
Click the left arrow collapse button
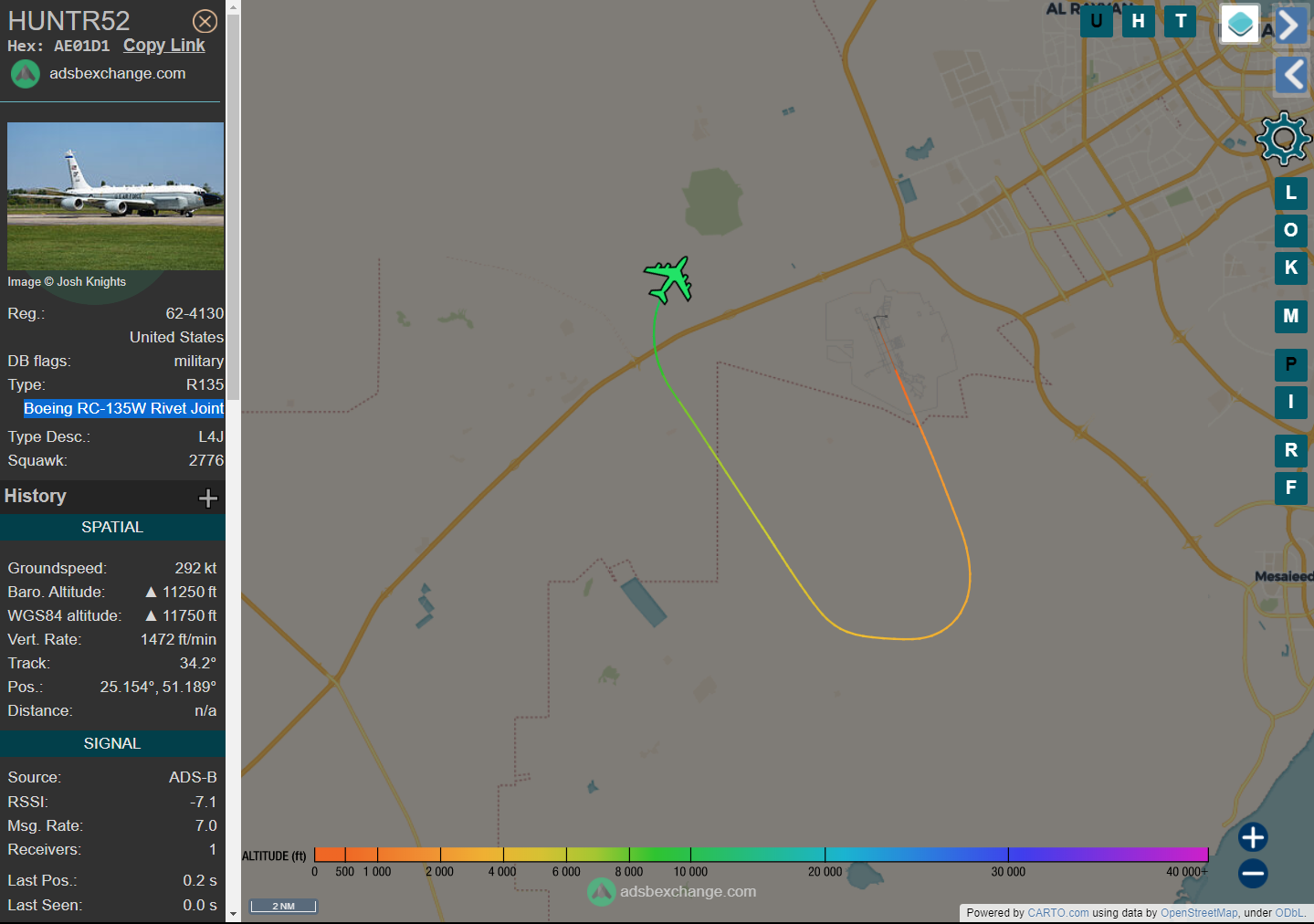[x=1292, y=74]
